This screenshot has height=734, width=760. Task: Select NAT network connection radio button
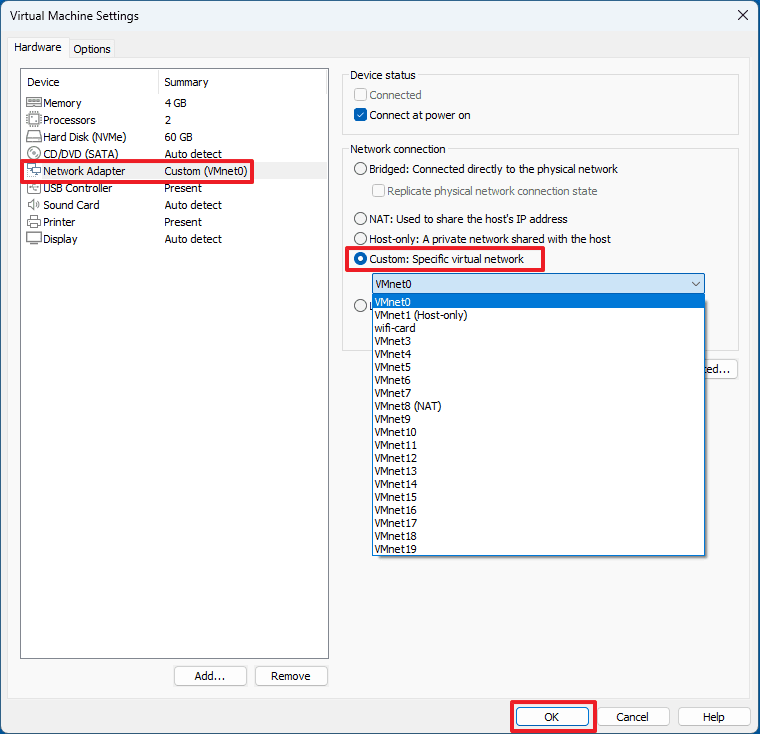361,219
